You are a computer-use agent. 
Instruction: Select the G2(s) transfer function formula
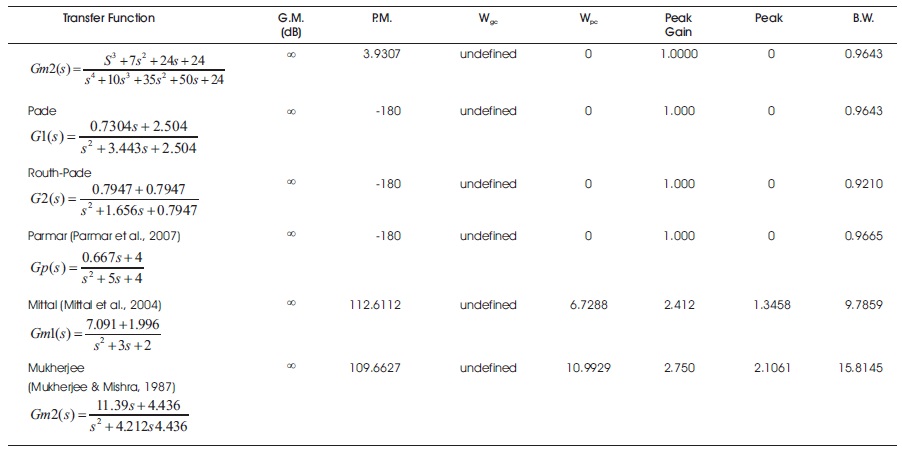coord(114,199)
